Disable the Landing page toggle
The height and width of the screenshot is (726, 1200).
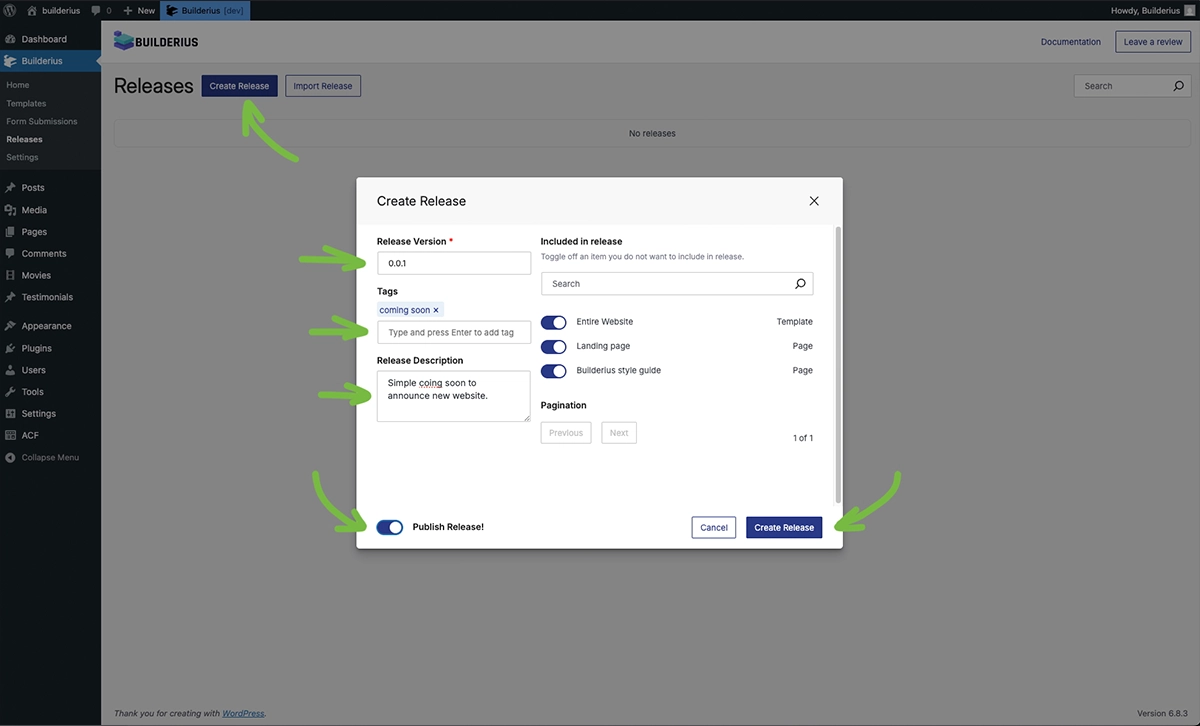553,346
